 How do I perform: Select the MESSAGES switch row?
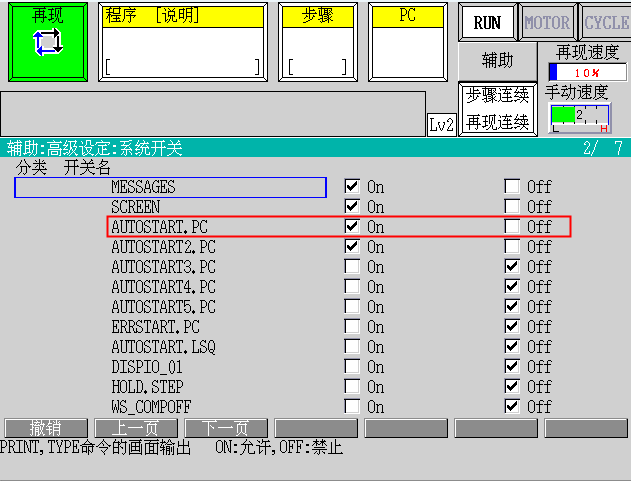pos(170,187)
